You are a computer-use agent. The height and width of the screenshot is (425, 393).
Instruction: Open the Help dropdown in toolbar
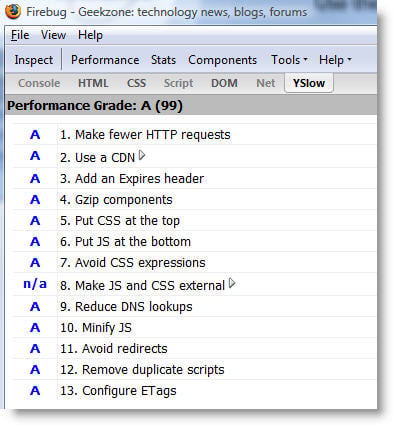pos(335,60)
